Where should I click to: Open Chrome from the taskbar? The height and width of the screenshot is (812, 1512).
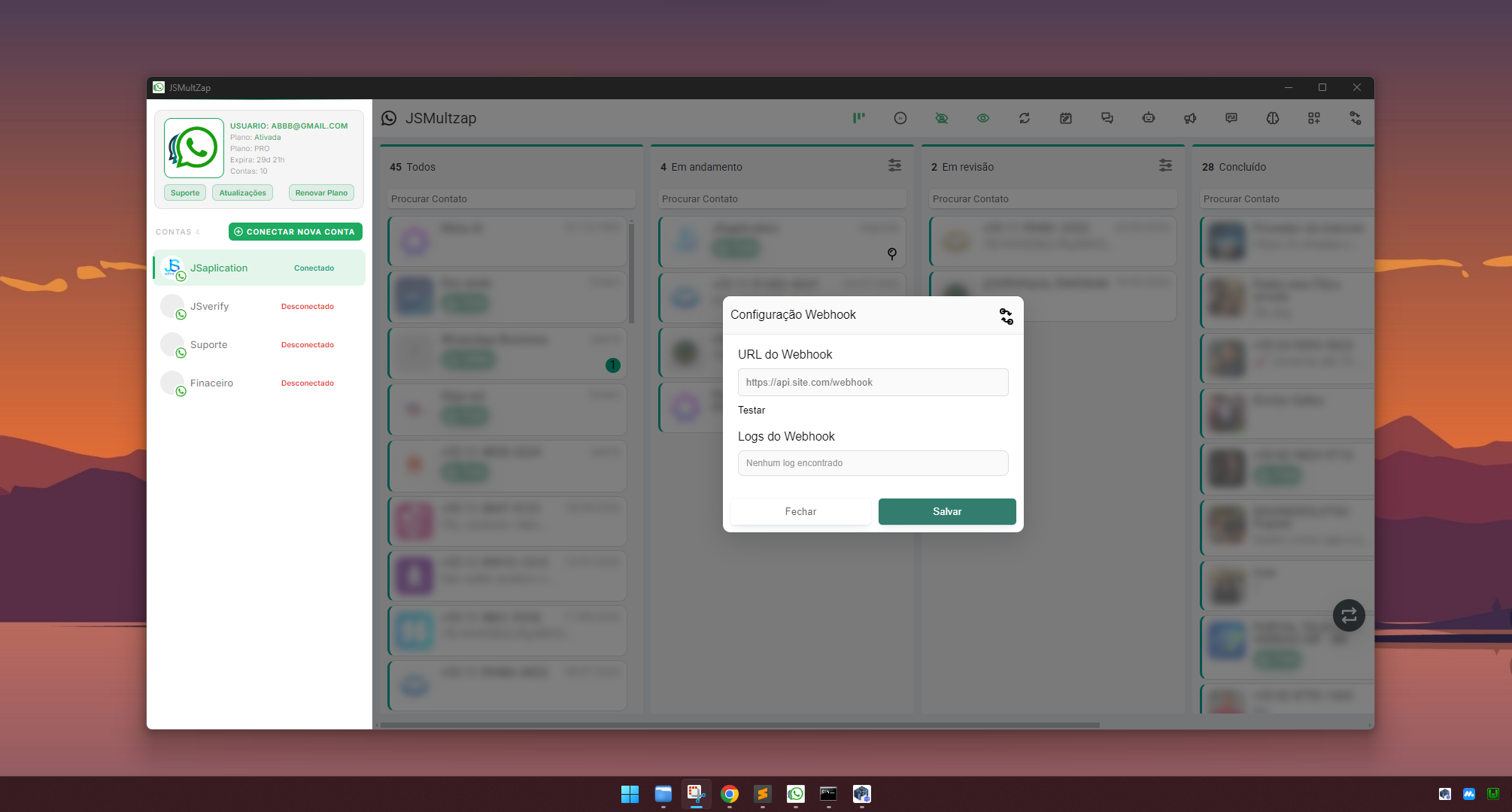point(729,794)
